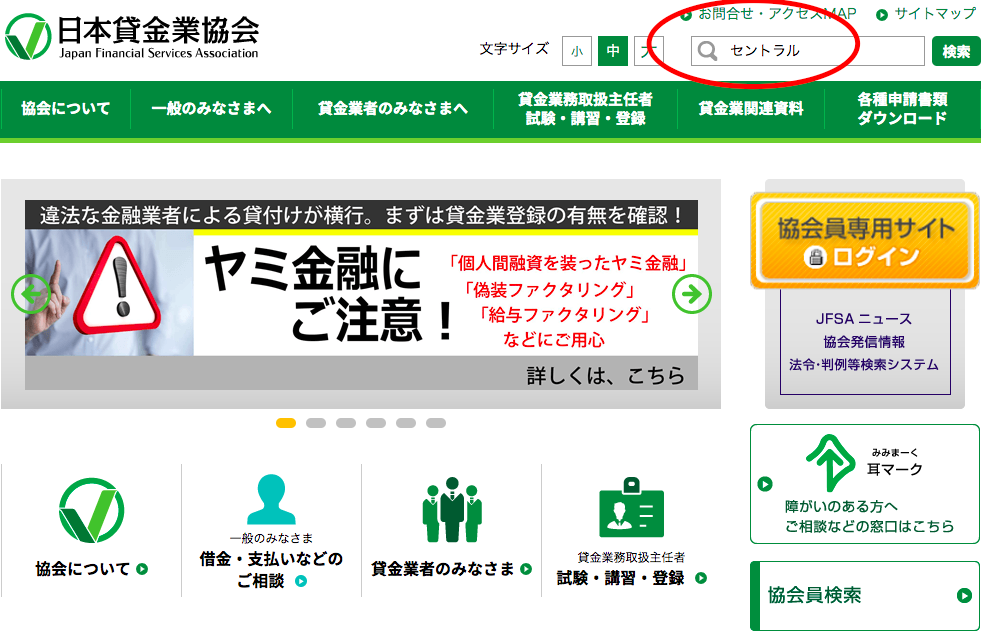981x632 pixels.
Task: Select the last carousel indicator dot
Action: (436, 423)
